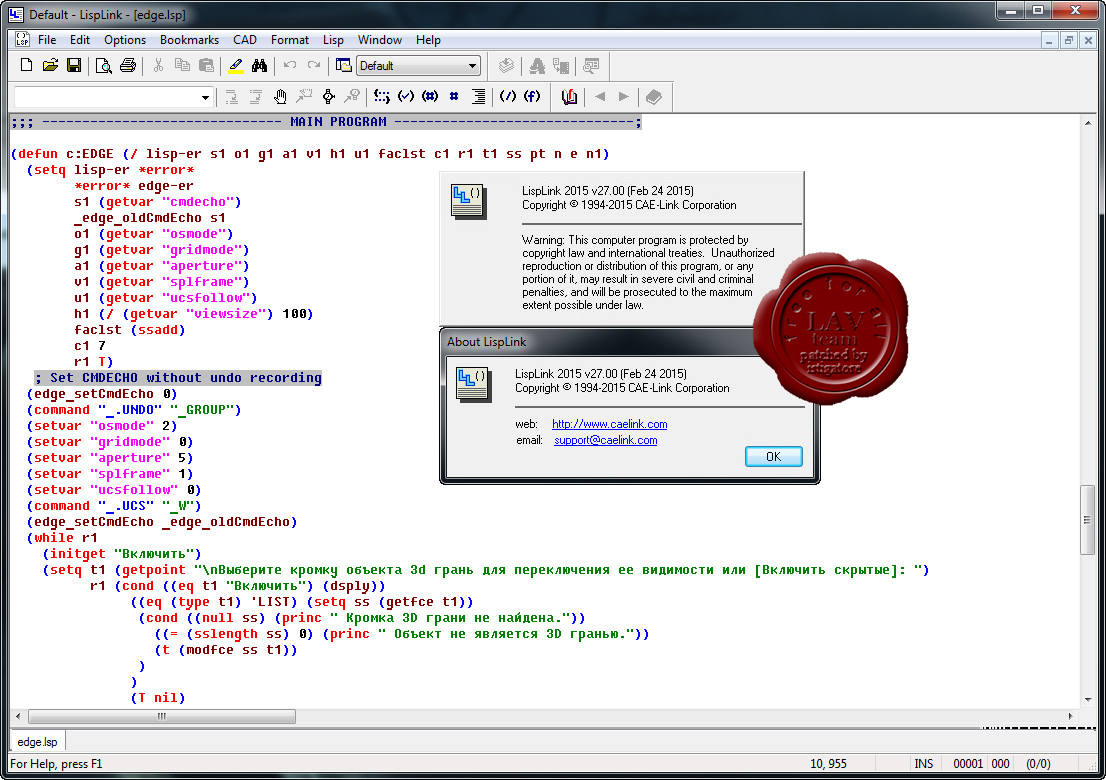The width and height of the screenshot is (1106, 780).
Task: Go to previous bookmark arrow
Action: pos(600,97)
